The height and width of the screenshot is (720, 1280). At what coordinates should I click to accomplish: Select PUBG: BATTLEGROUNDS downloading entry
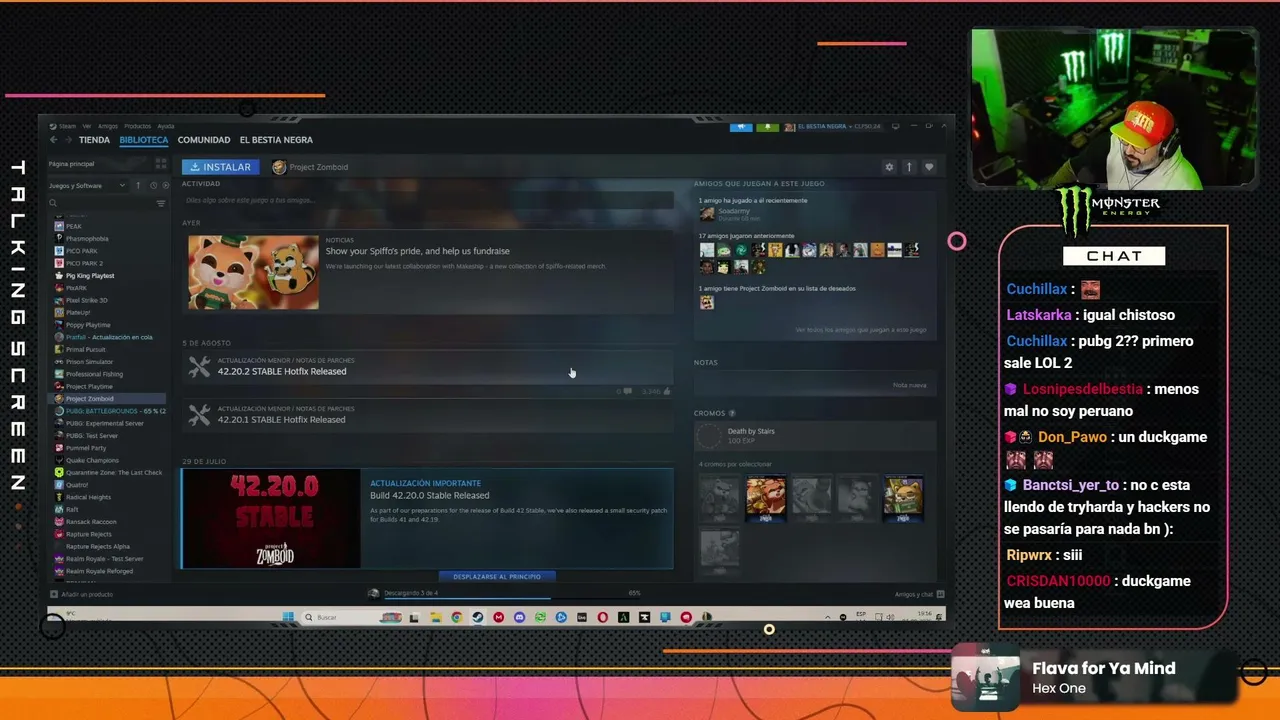110,411
